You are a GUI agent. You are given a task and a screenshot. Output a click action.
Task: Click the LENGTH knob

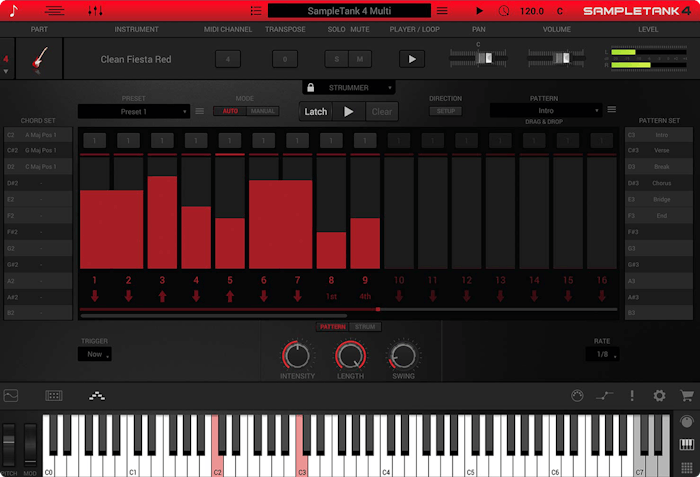point(350,356)
